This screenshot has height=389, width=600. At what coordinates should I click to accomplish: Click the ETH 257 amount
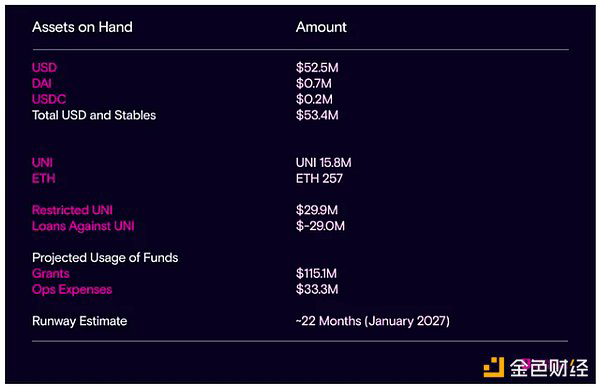(x=319, y=178)
